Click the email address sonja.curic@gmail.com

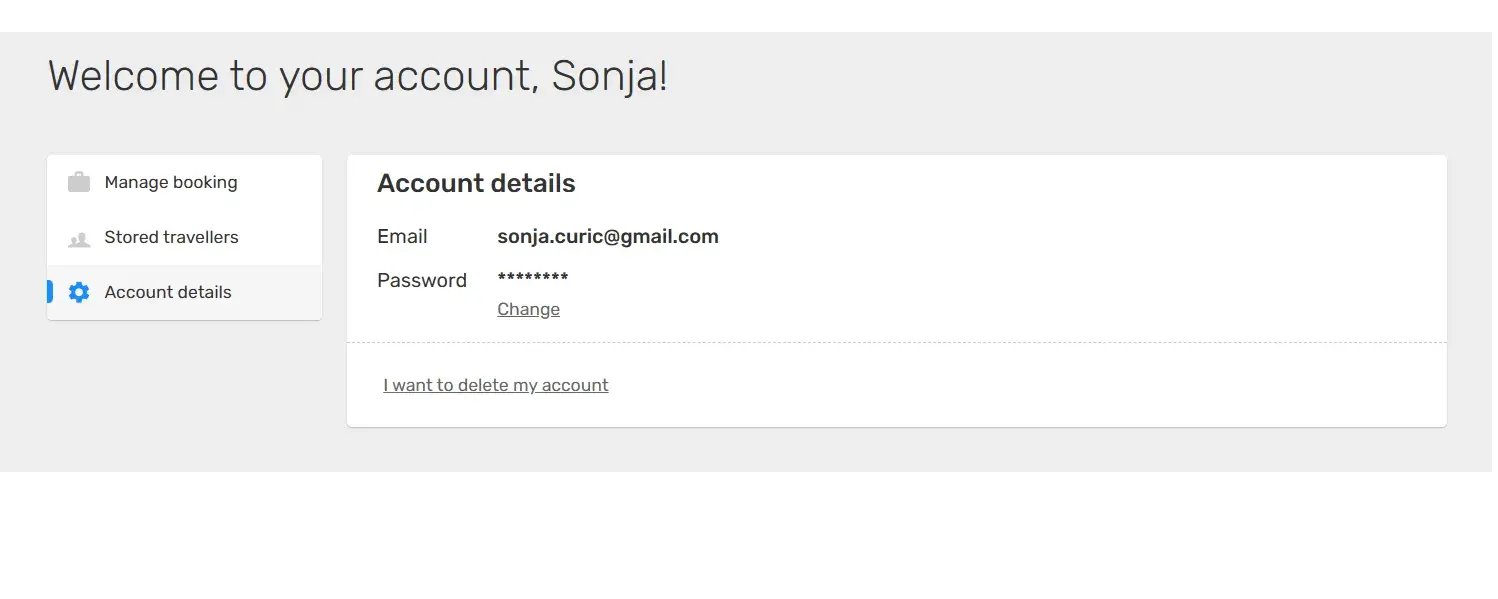click(607, 237)
